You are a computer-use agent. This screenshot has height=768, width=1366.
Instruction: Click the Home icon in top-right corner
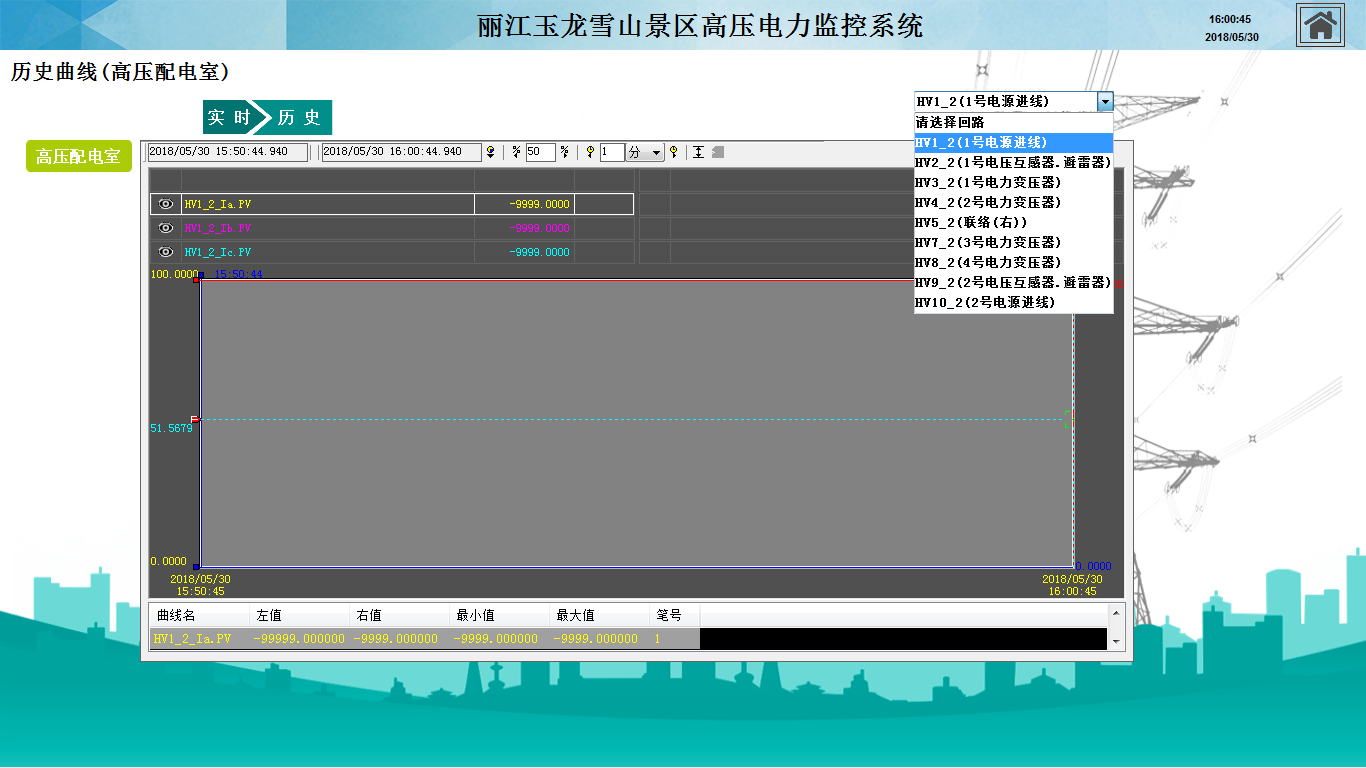pyautogui.click(x=1320, y=25)
